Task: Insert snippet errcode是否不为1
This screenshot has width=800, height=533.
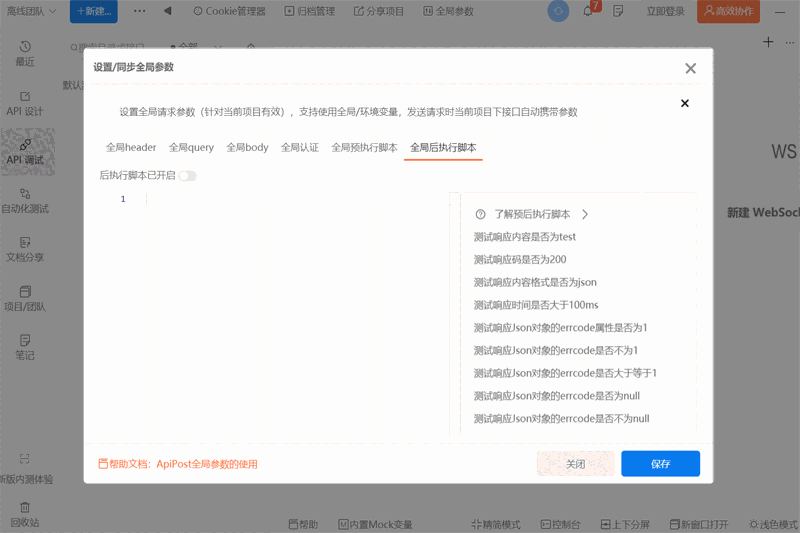Action: 556,350
